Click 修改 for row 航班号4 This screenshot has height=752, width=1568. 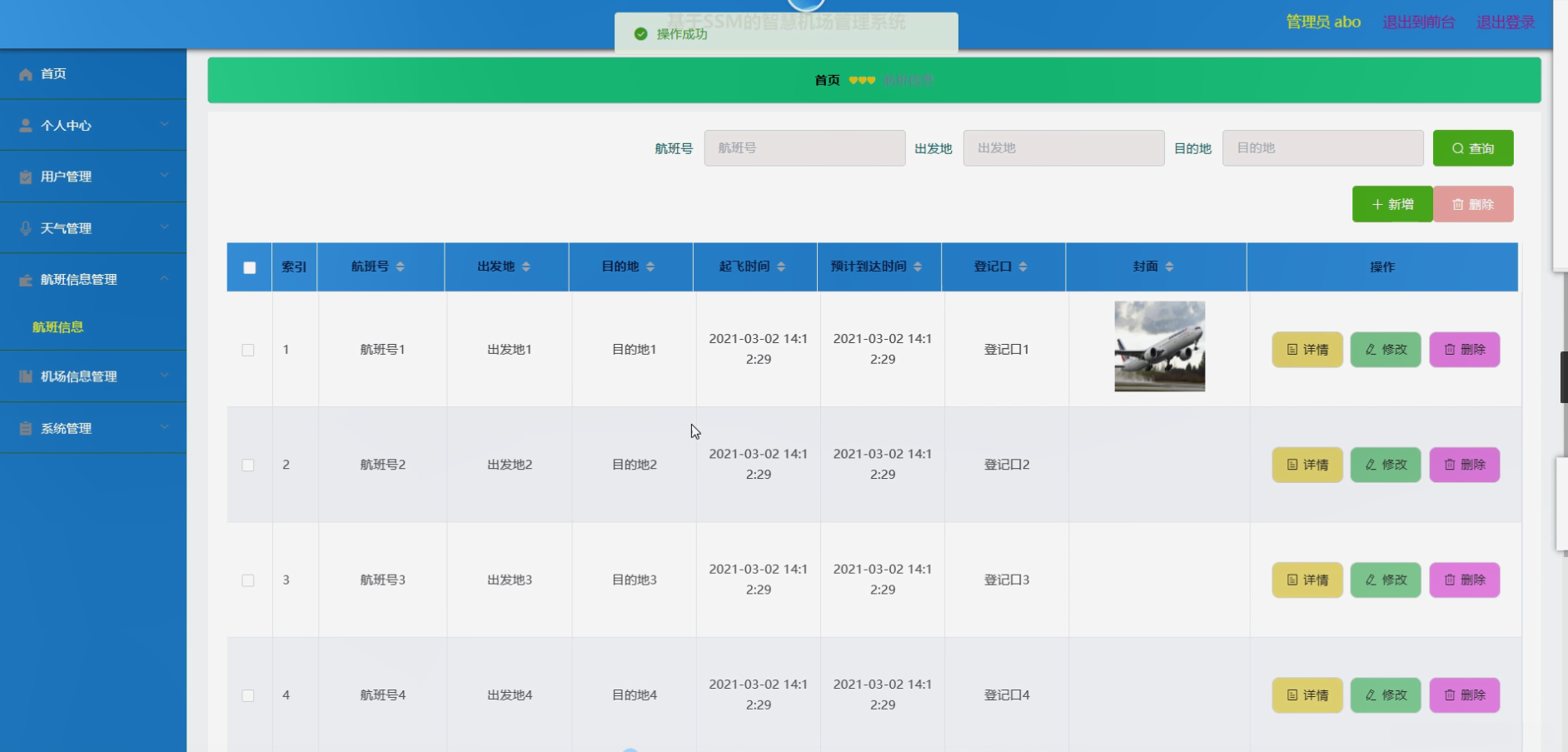click(x=1386, y=695)
